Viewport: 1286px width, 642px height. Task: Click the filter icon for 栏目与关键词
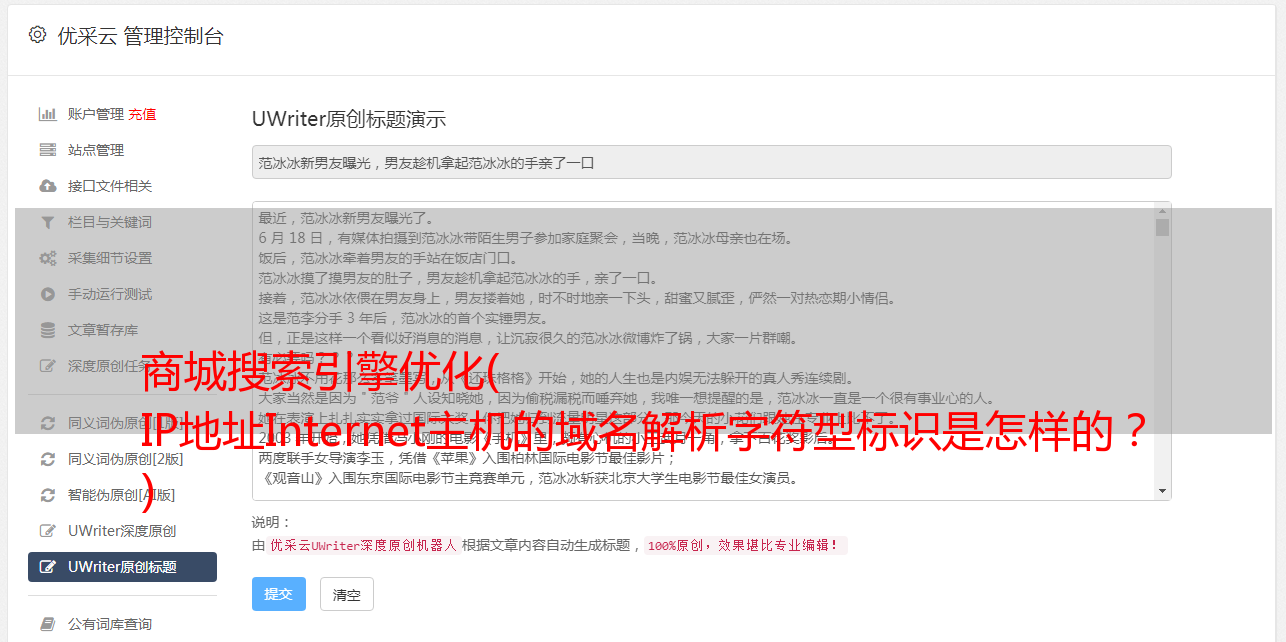pyautogui.click(x=47, y=222)
